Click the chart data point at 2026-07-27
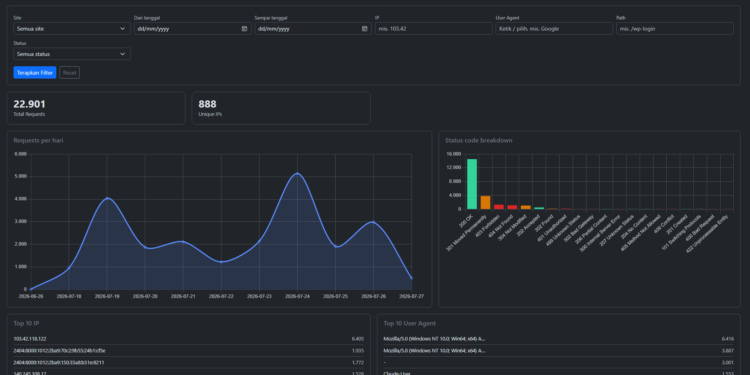This screenshot has width=750, height=375. coord(411,278)
